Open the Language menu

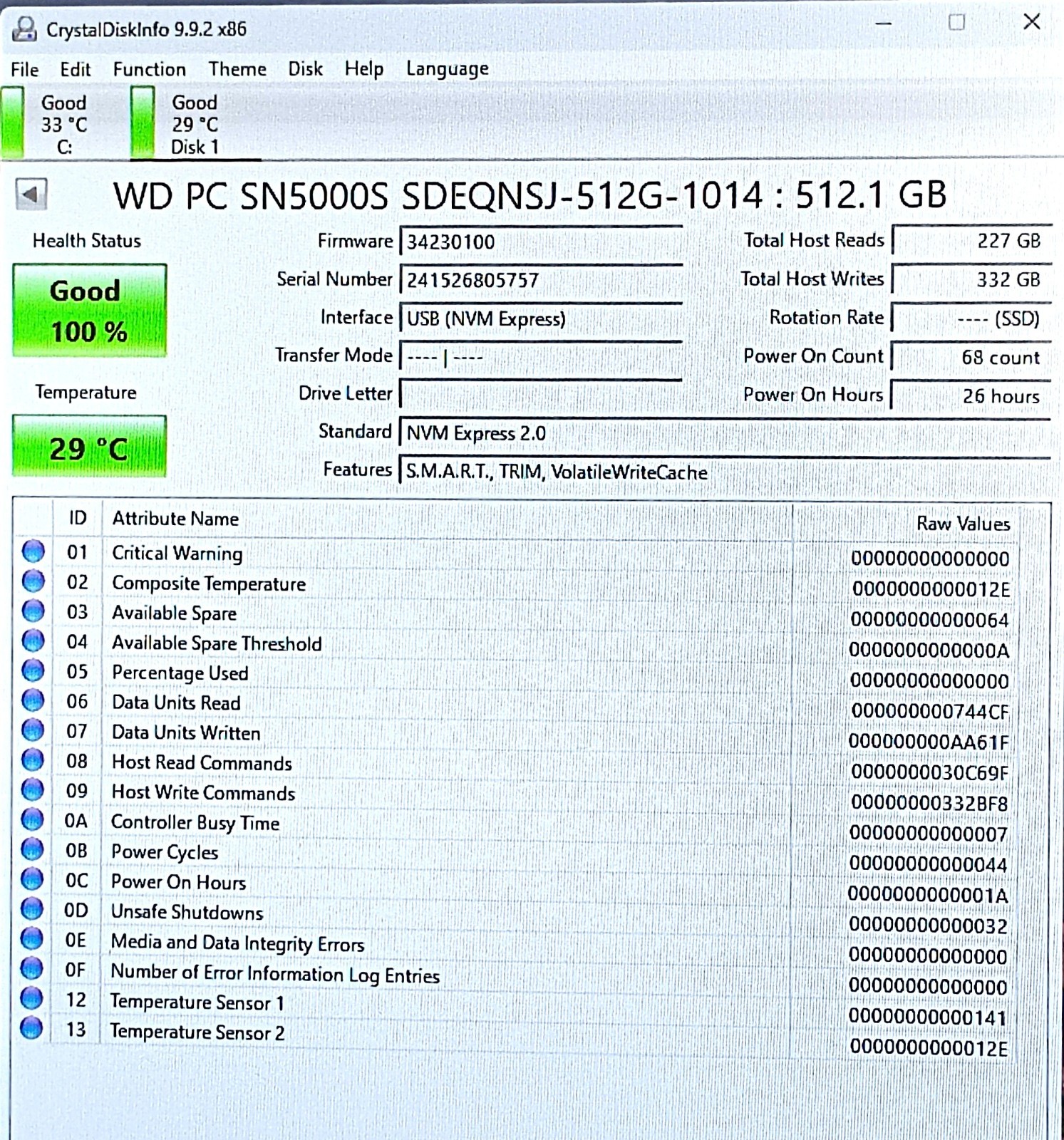click(x=448, y=69)
